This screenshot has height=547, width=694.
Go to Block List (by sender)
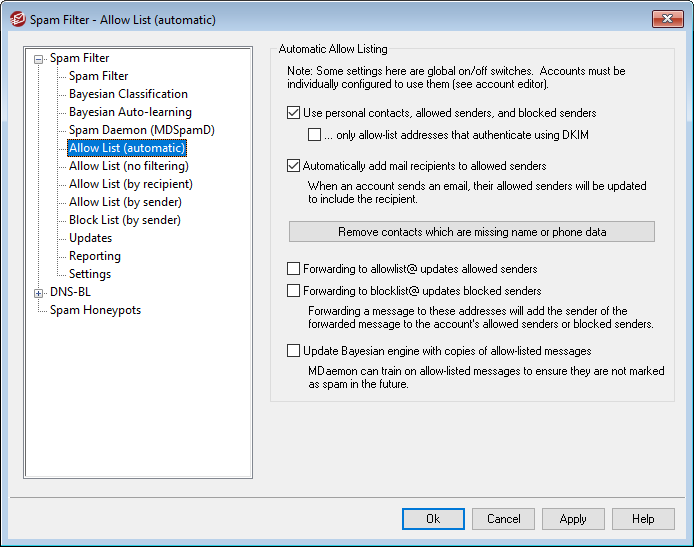click(x=124, y=220)
